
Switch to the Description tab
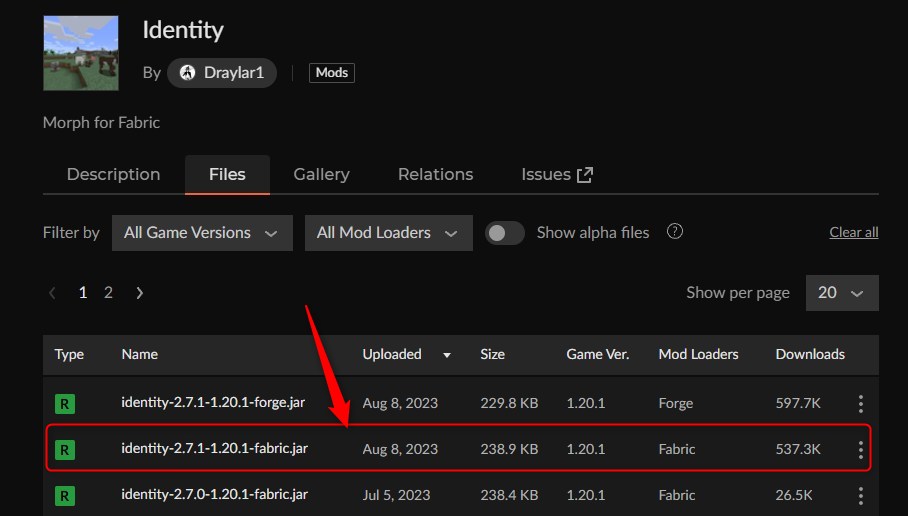[x=113, y=174]
